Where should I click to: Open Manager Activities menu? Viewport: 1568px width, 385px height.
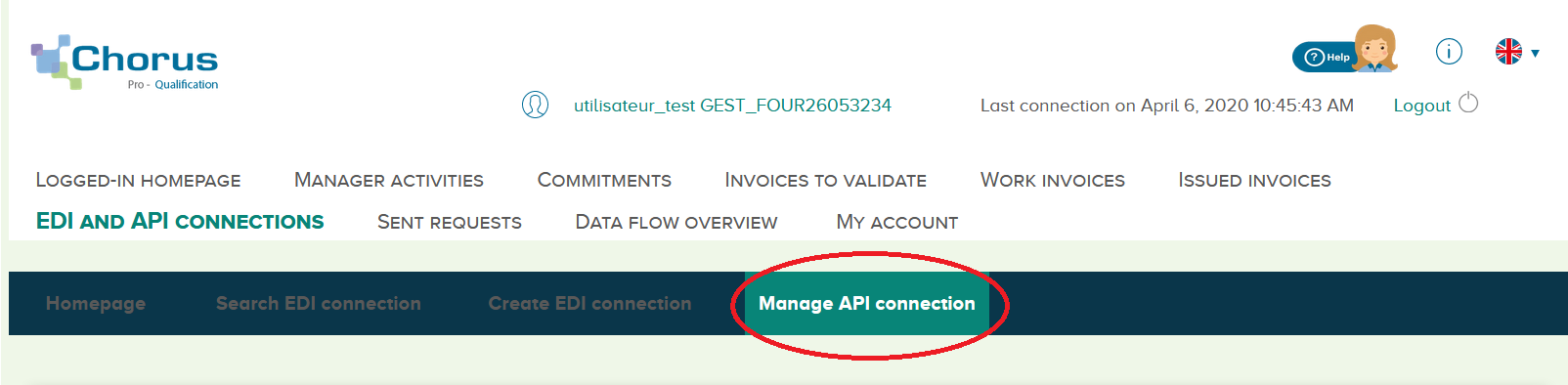pos(389,180)
